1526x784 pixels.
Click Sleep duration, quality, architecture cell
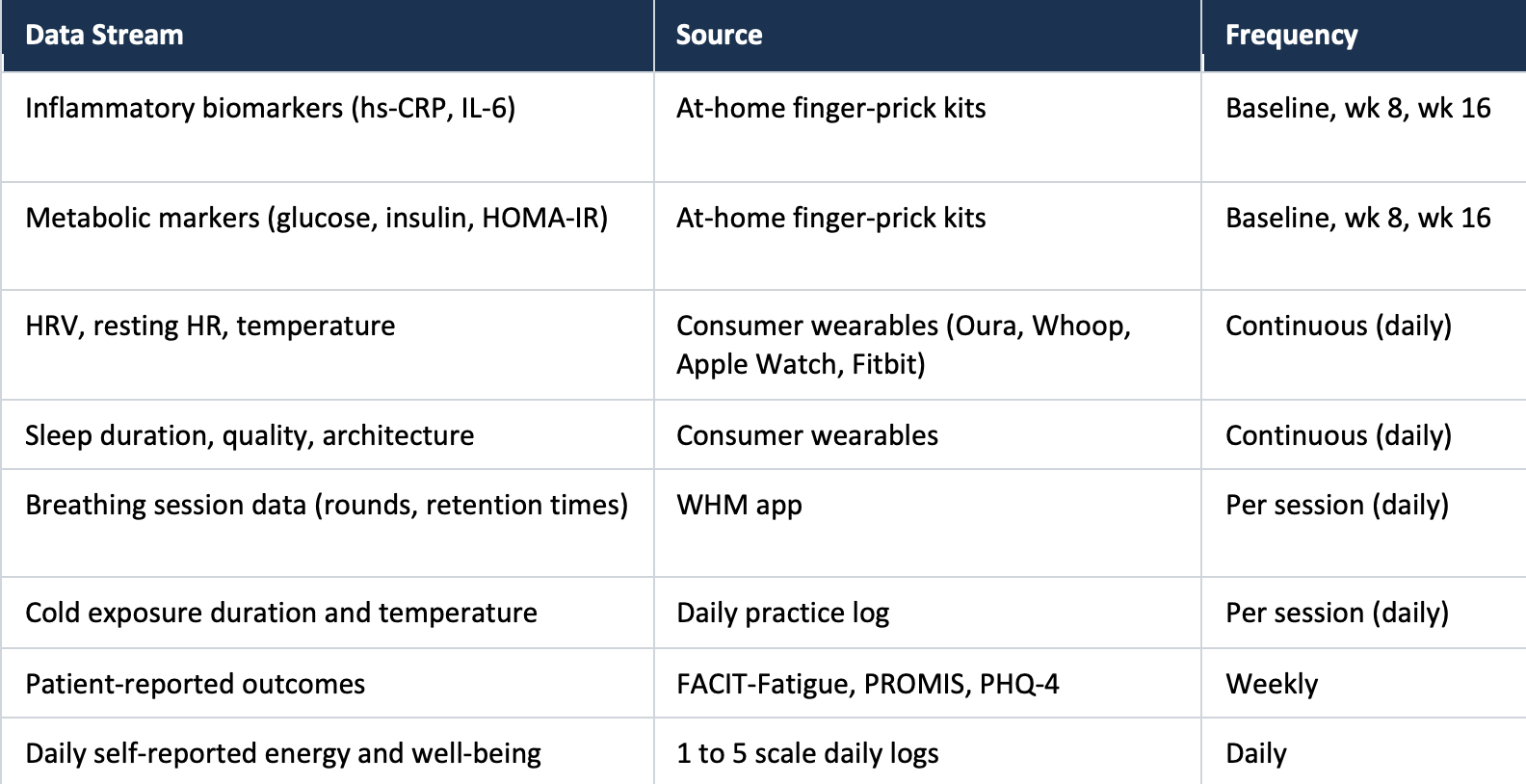point(250,435)
